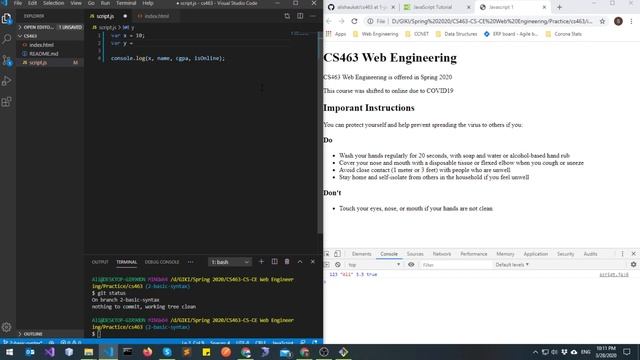Open the Selection menu in VS Code
Image resolution: width=640 pixels, height=360 pixels.
pos(53,3)
